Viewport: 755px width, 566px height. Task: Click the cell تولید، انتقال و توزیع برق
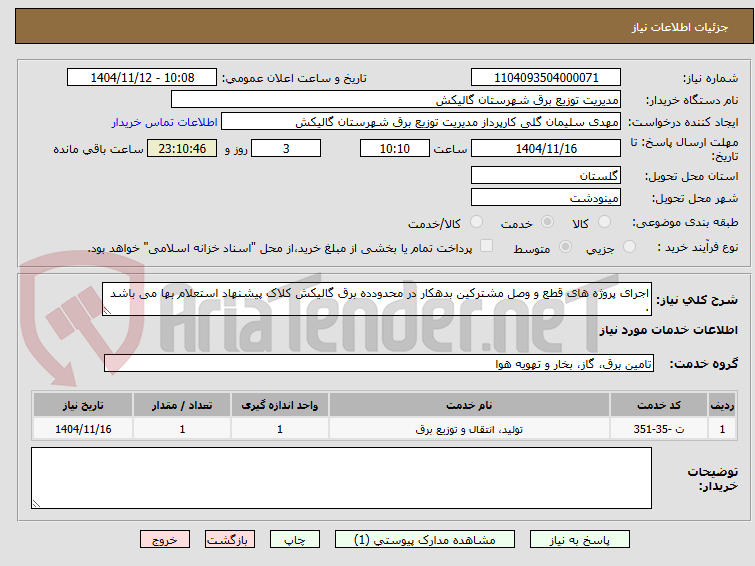coord(469,429)
